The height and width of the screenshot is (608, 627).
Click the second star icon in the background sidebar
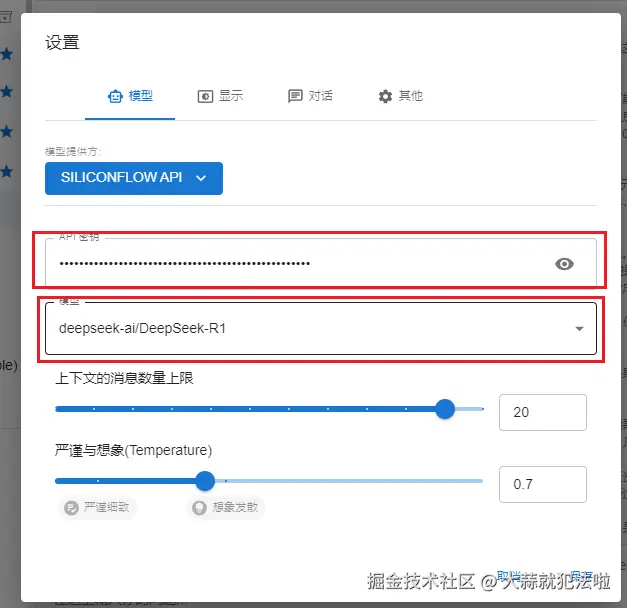pyautogui.click(x=6, y=91)
